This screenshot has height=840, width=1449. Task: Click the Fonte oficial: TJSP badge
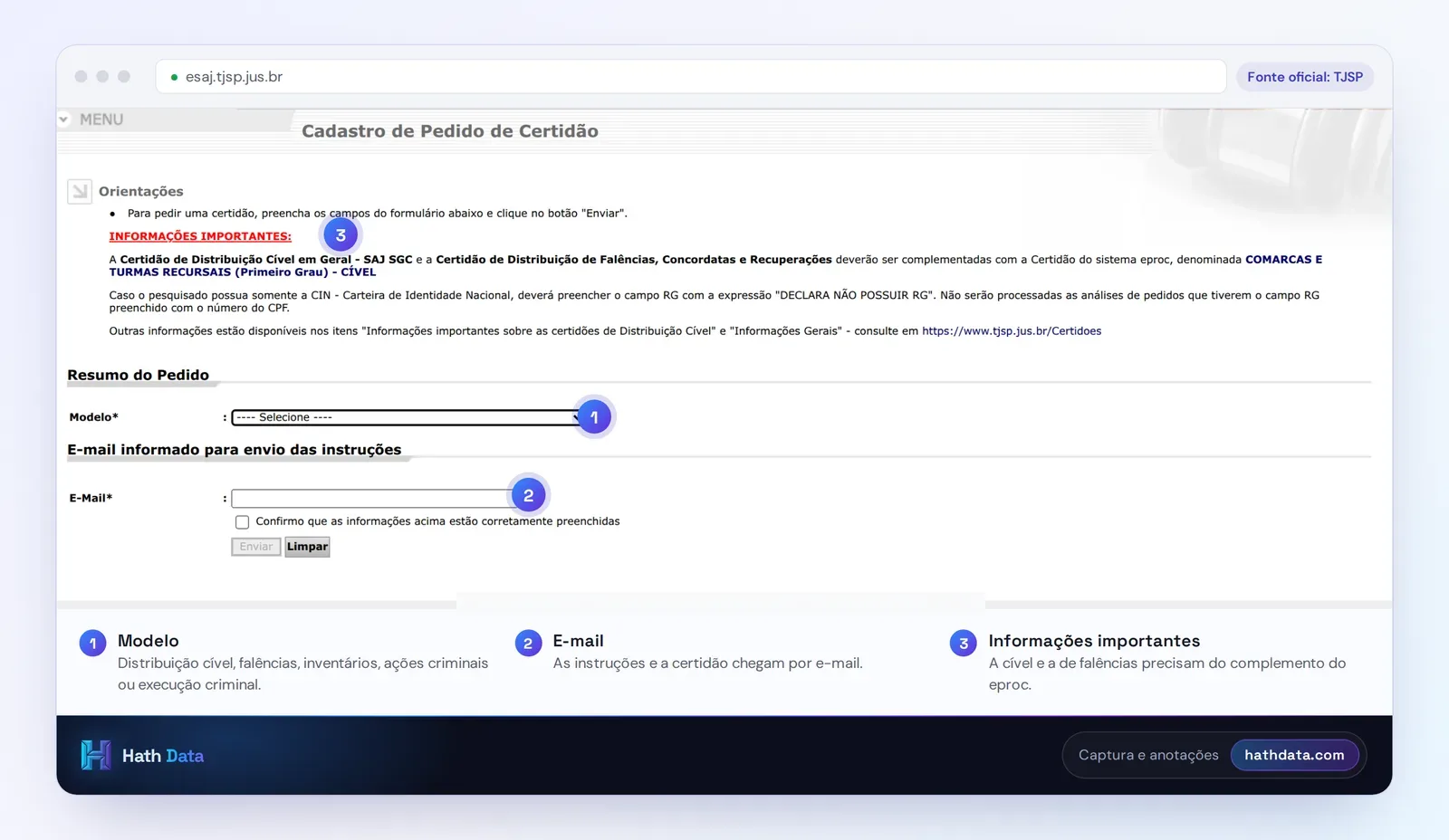click(1305, 77)
